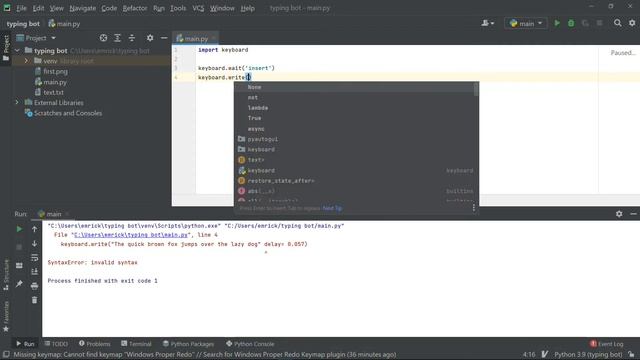Click the up arrow in Run panel
Viewport: 640px width, 360px height.
(x=34, y=229)
